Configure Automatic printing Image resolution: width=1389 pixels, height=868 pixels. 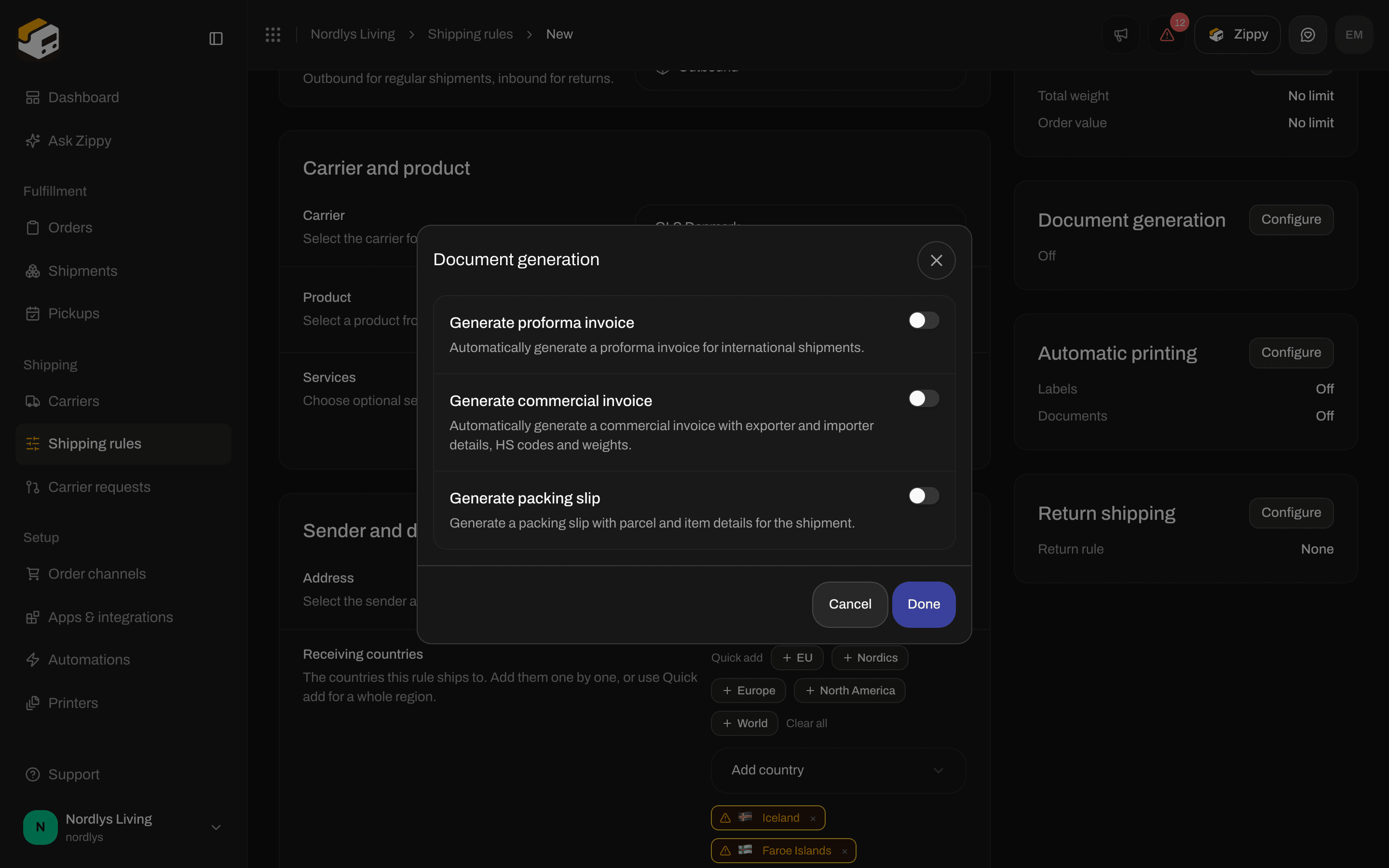tap(1291, 353)
